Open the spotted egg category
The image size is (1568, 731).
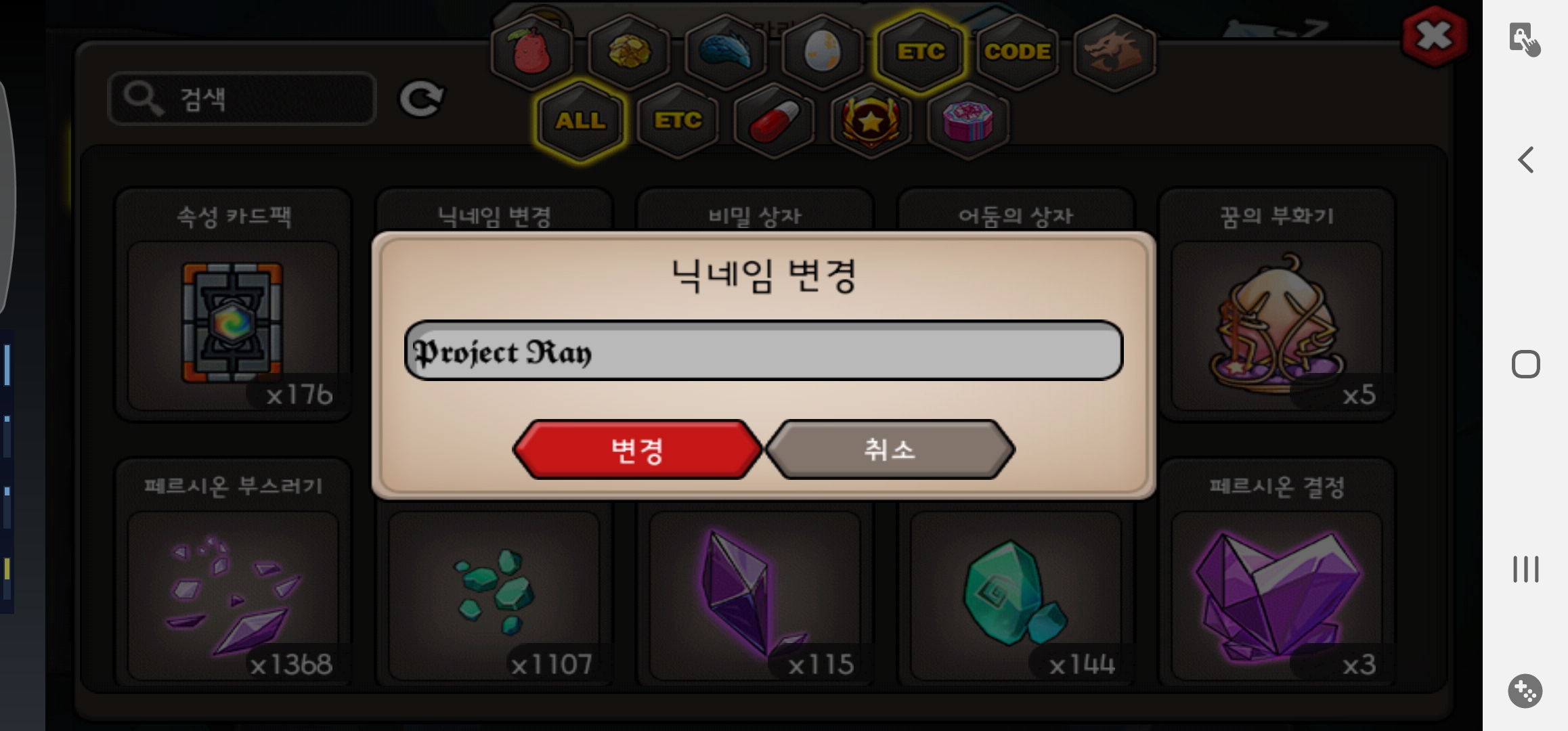[x=823, y=51]
